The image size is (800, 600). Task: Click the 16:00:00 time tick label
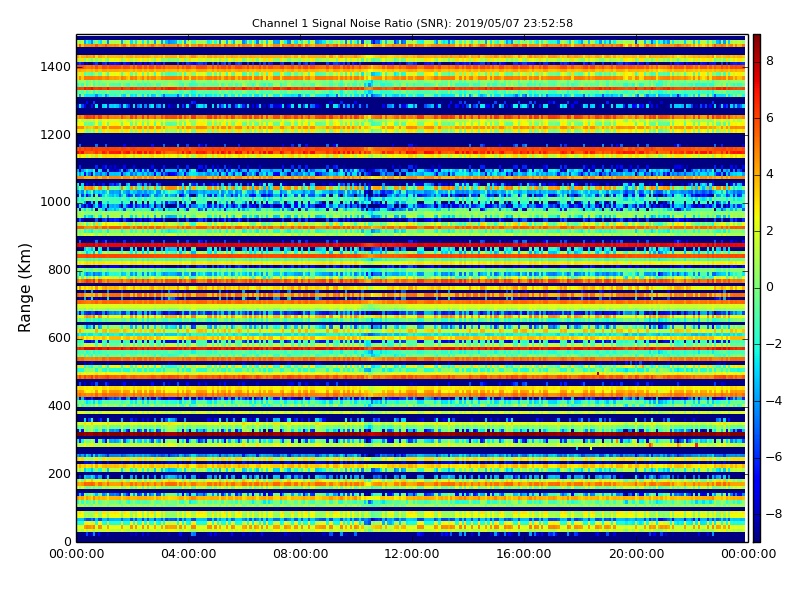(x=524, y=554)
